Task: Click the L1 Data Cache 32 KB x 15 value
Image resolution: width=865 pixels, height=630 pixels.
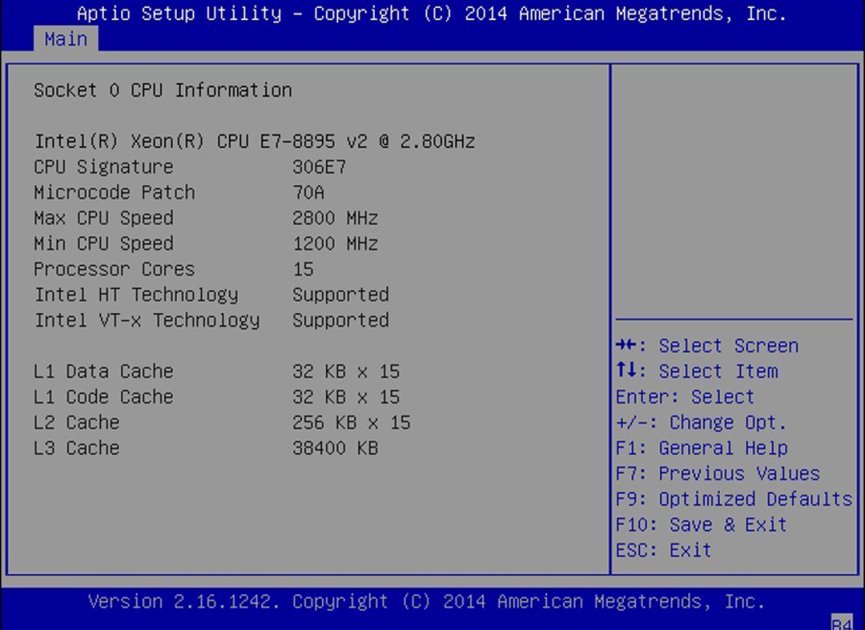Action: coord(346,371)
